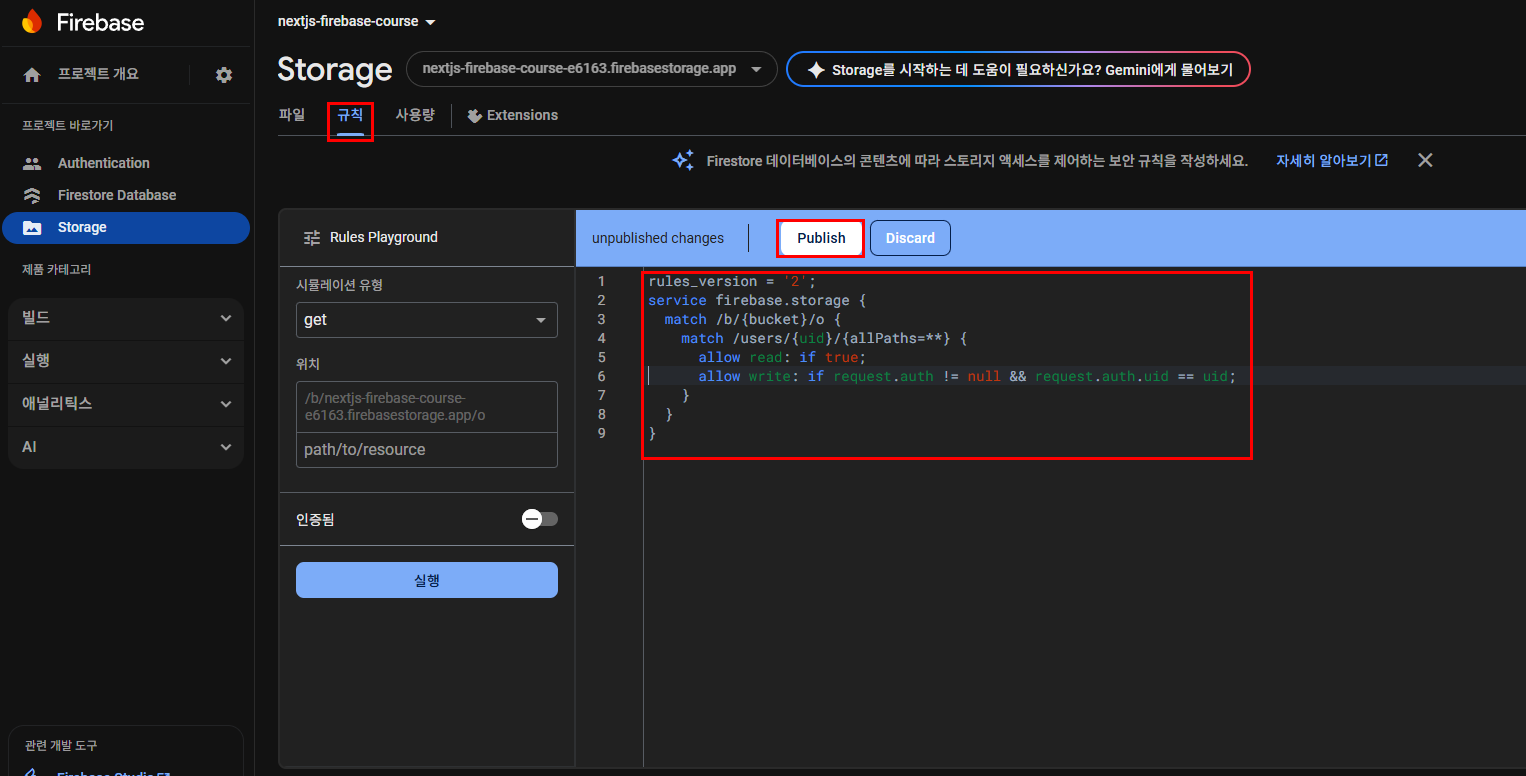Open Firestore Database from the sidebar
The image size is (1526, 776).
pos(116,195)
